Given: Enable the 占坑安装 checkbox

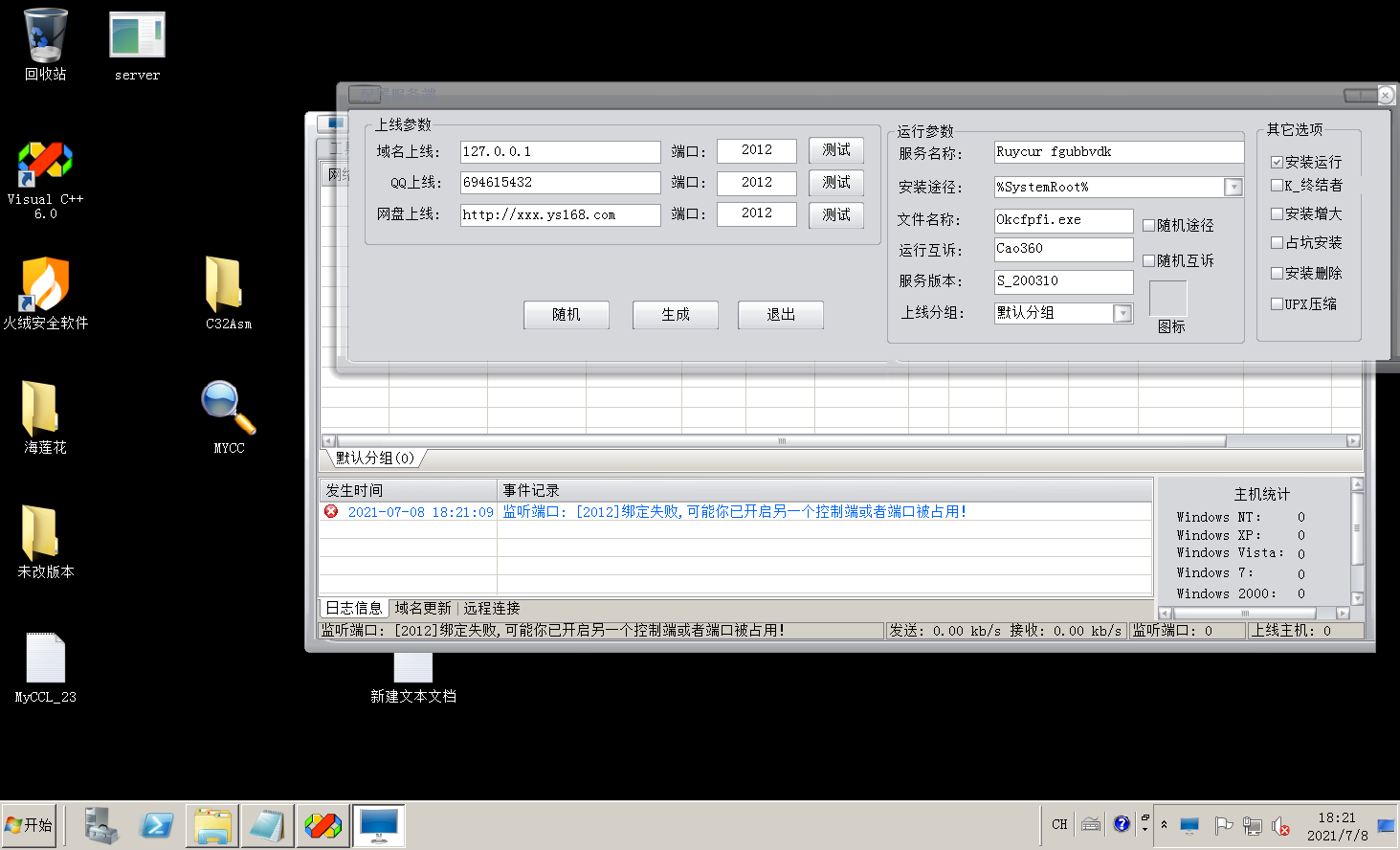Looking at the screenshot, I should [x=1277, y=242].
